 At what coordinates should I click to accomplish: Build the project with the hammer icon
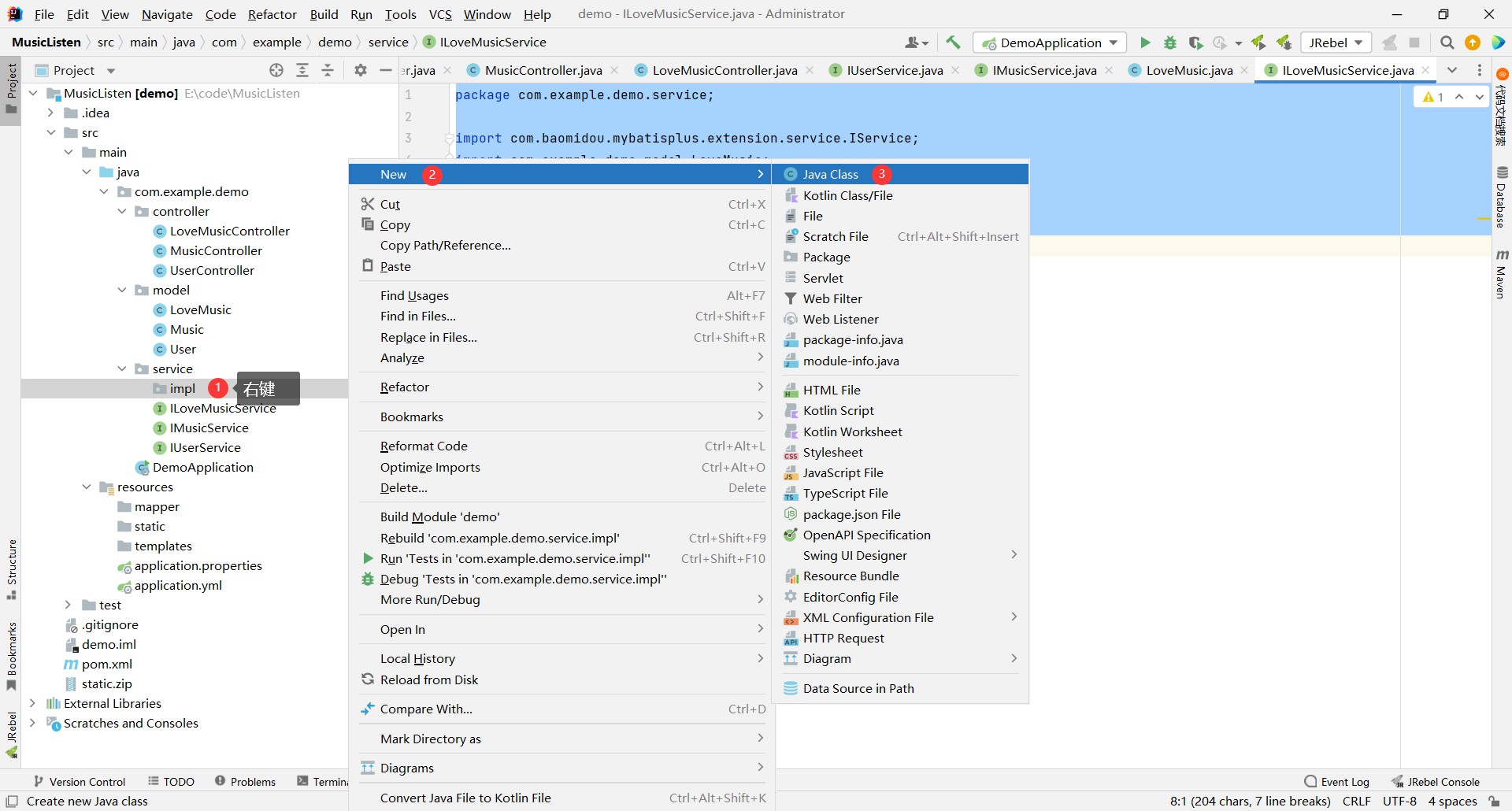click(953, 43)
